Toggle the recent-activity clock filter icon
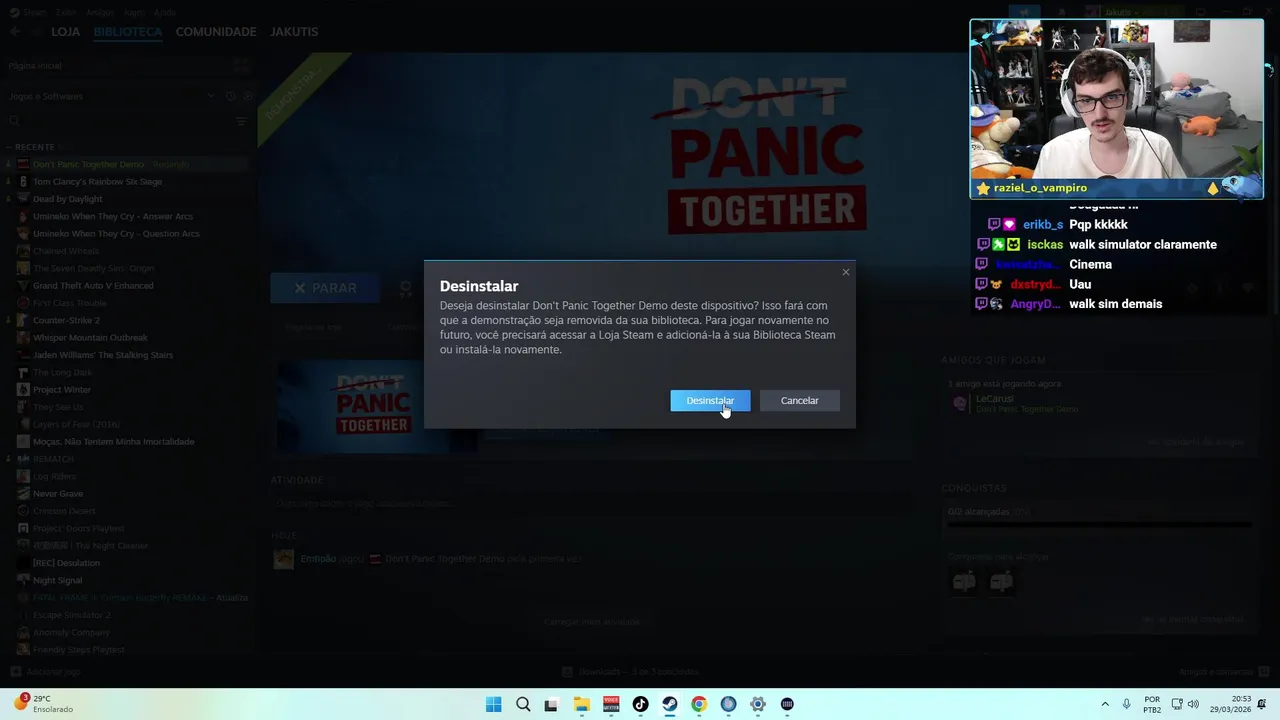1280x720 pixels. click(230, 96)
